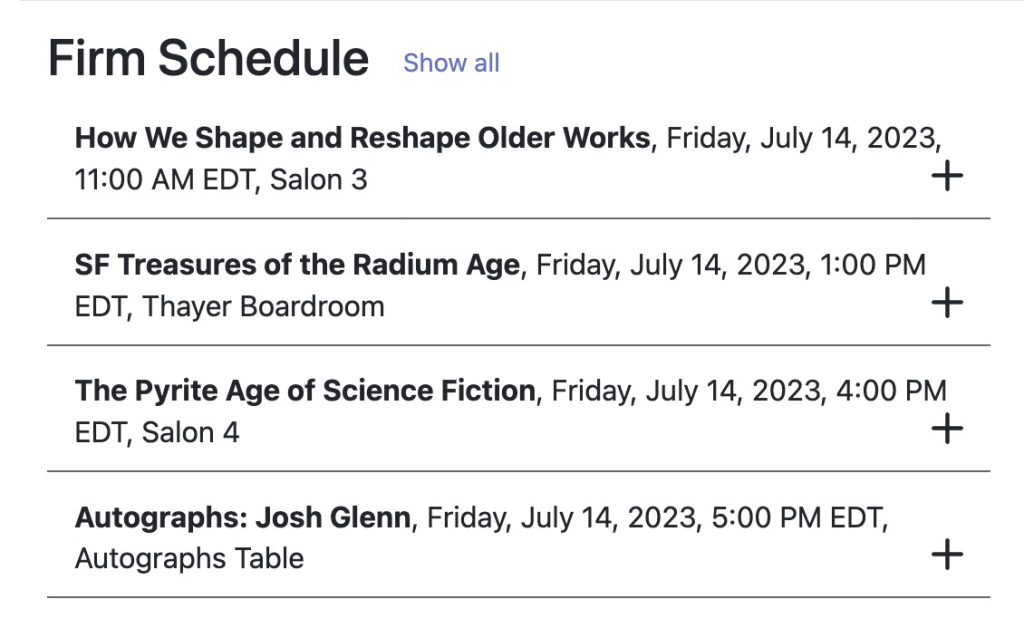Click plus icon for The Pyrite Age session
The image size is (1024, 638).
click(x=946, y=429)
